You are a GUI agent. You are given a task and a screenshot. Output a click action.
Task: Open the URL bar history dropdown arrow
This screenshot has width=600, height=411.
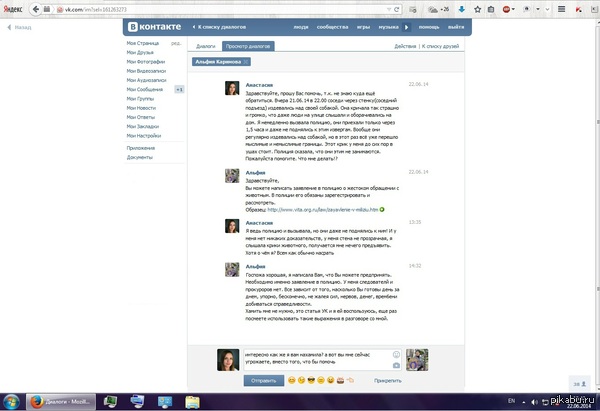point(389,10)
